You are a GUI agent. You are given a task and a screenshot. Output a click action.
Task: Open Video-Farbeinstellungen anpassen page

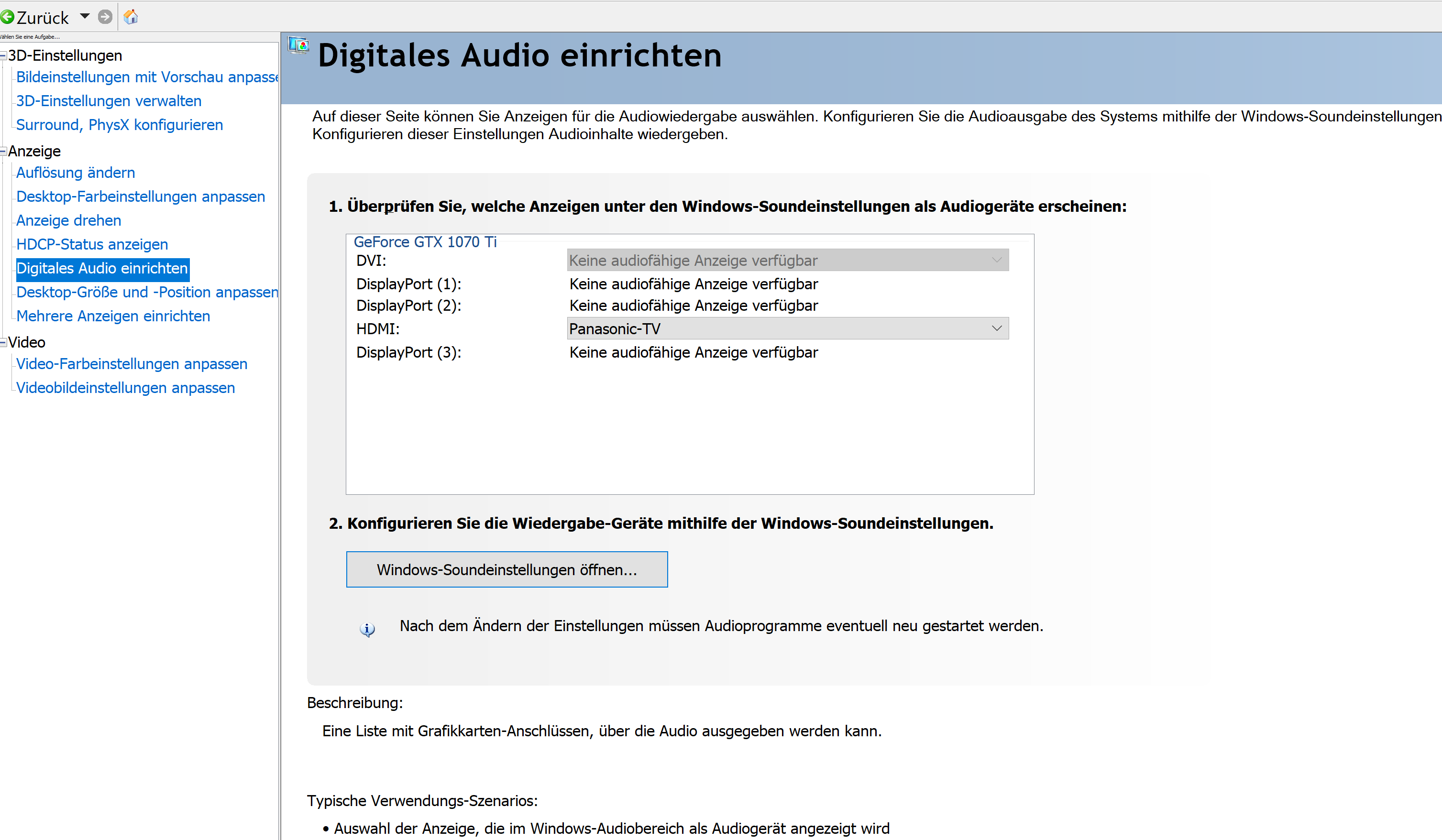pos(132,364)
